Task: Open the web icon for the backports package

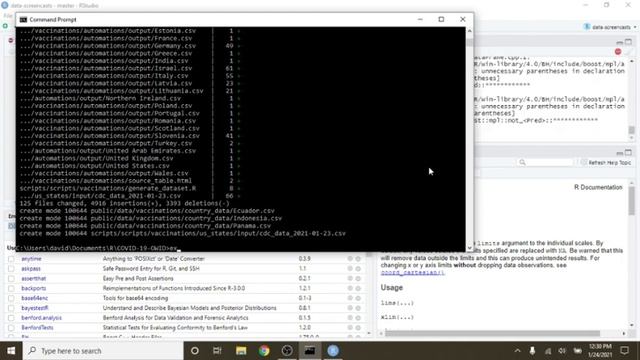Action: point(350,288)
